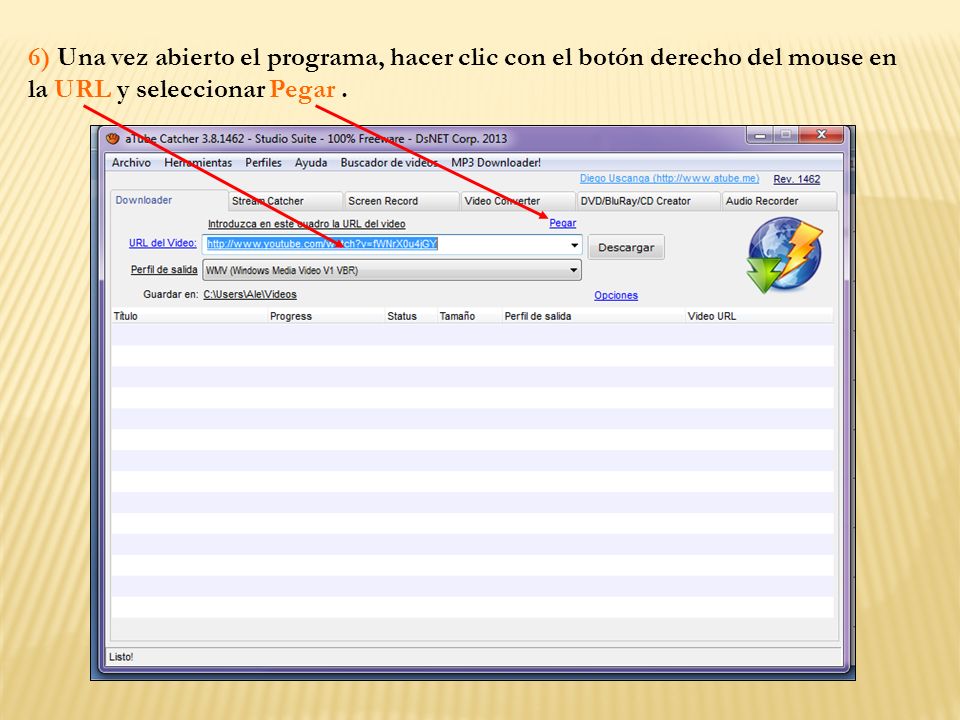Click the Rev. 1462 link
This screenshot has height=720, width=960.
[797, 179]
